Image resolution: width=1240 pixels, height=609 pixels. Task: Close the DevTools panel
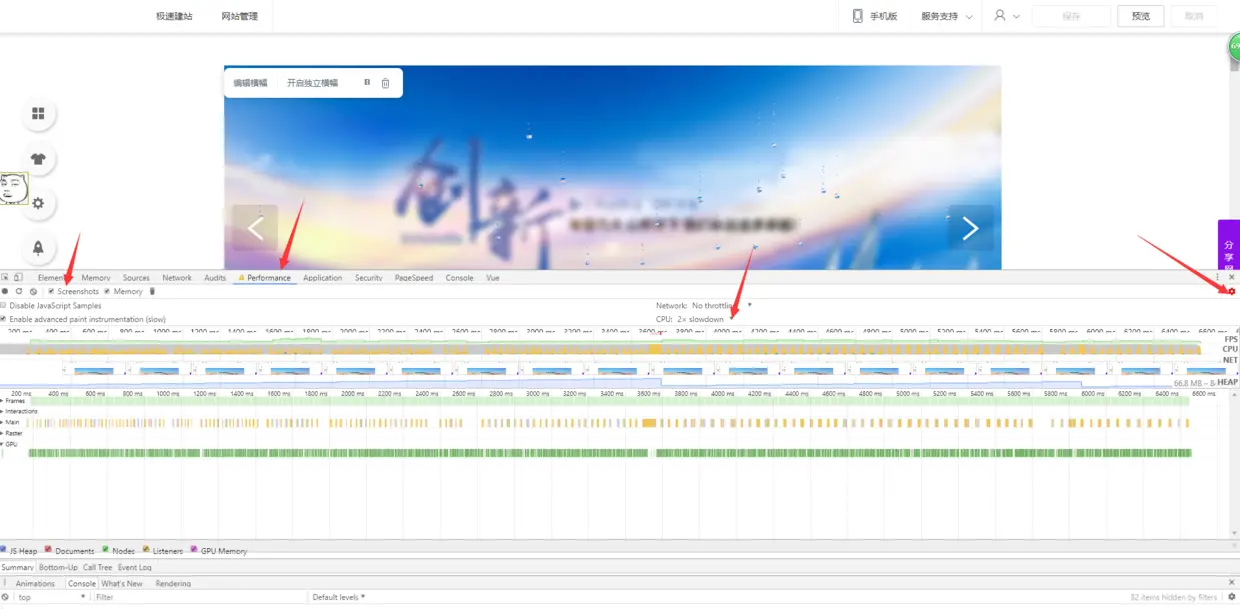pos(1231,277)
